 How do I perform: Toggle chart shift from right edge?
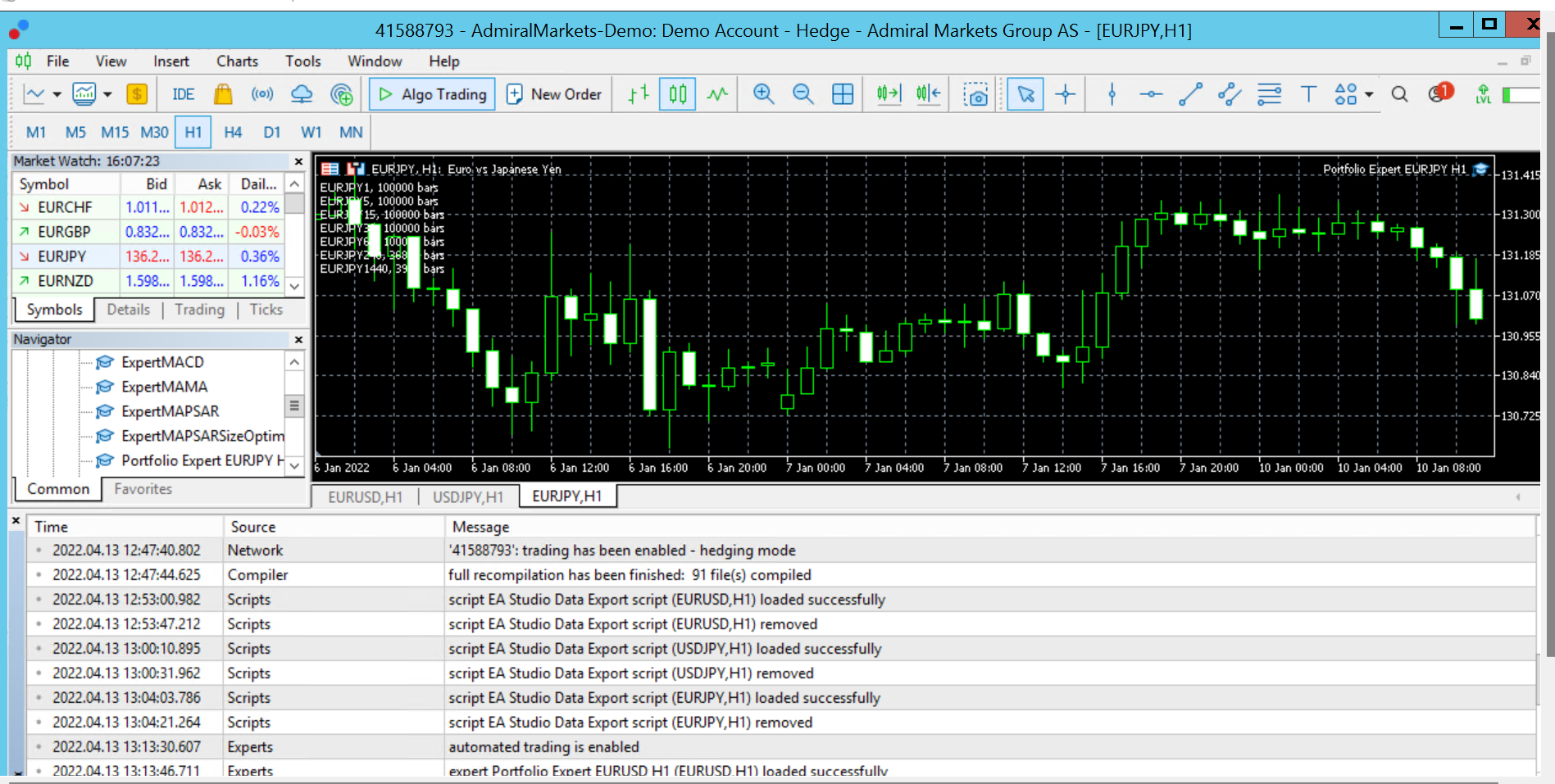click(x=928, y=94)
